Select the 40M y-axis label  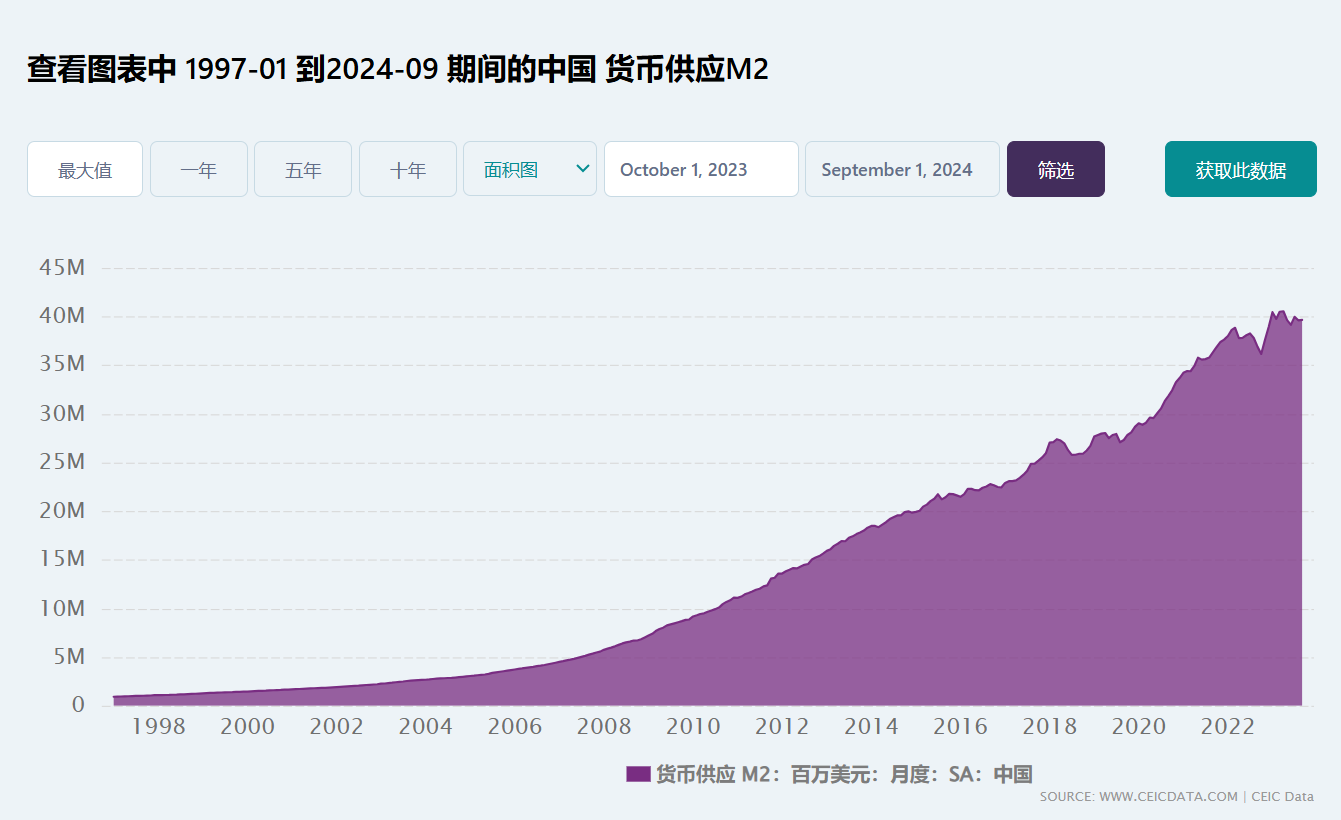[62, 316]
